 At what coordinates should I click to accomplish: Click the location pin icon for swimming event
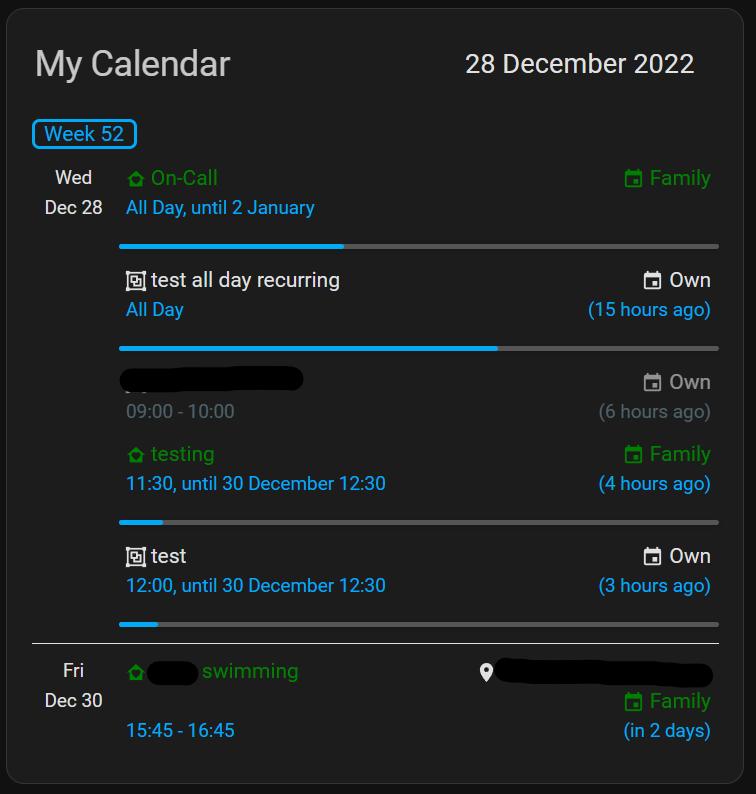click(486, 672)
